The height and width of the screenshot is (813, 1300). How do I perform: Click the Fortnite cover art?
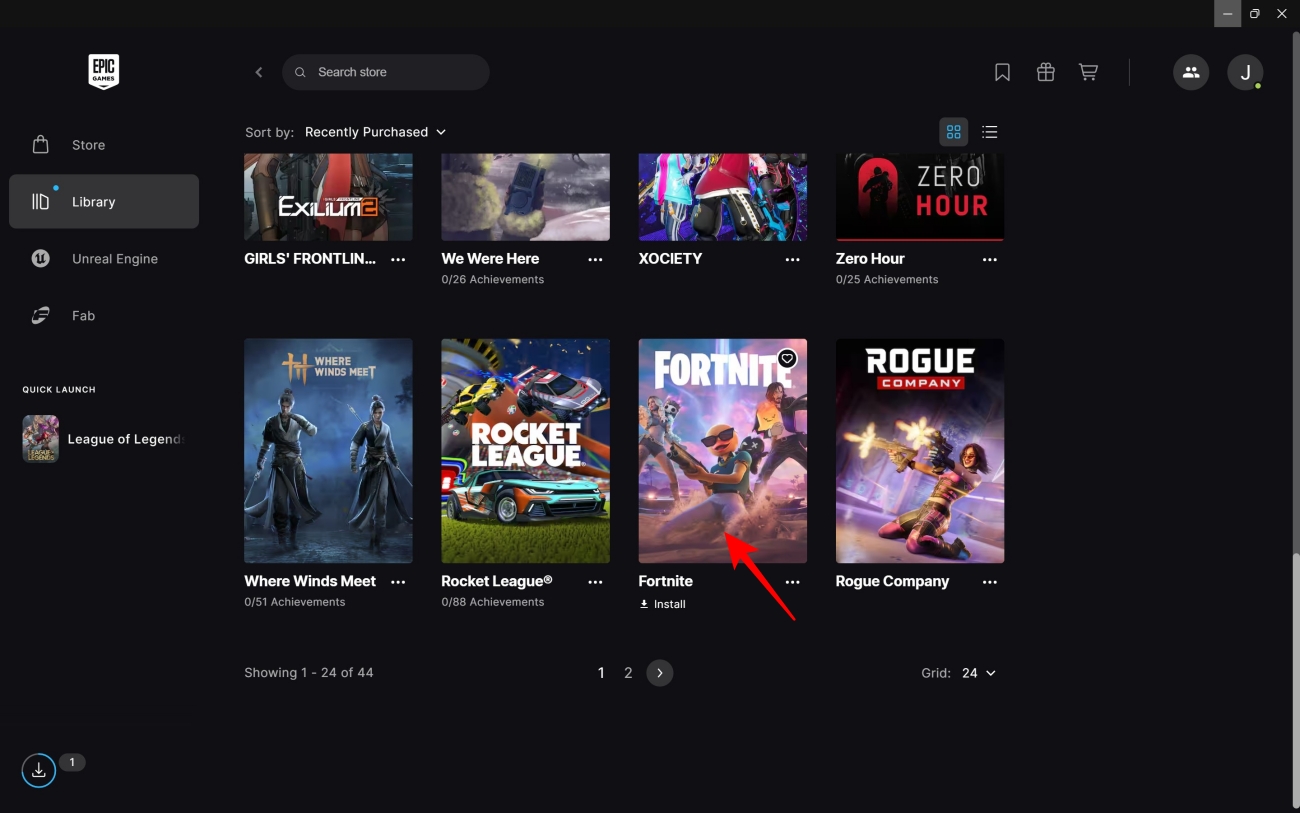click(723, 450)
